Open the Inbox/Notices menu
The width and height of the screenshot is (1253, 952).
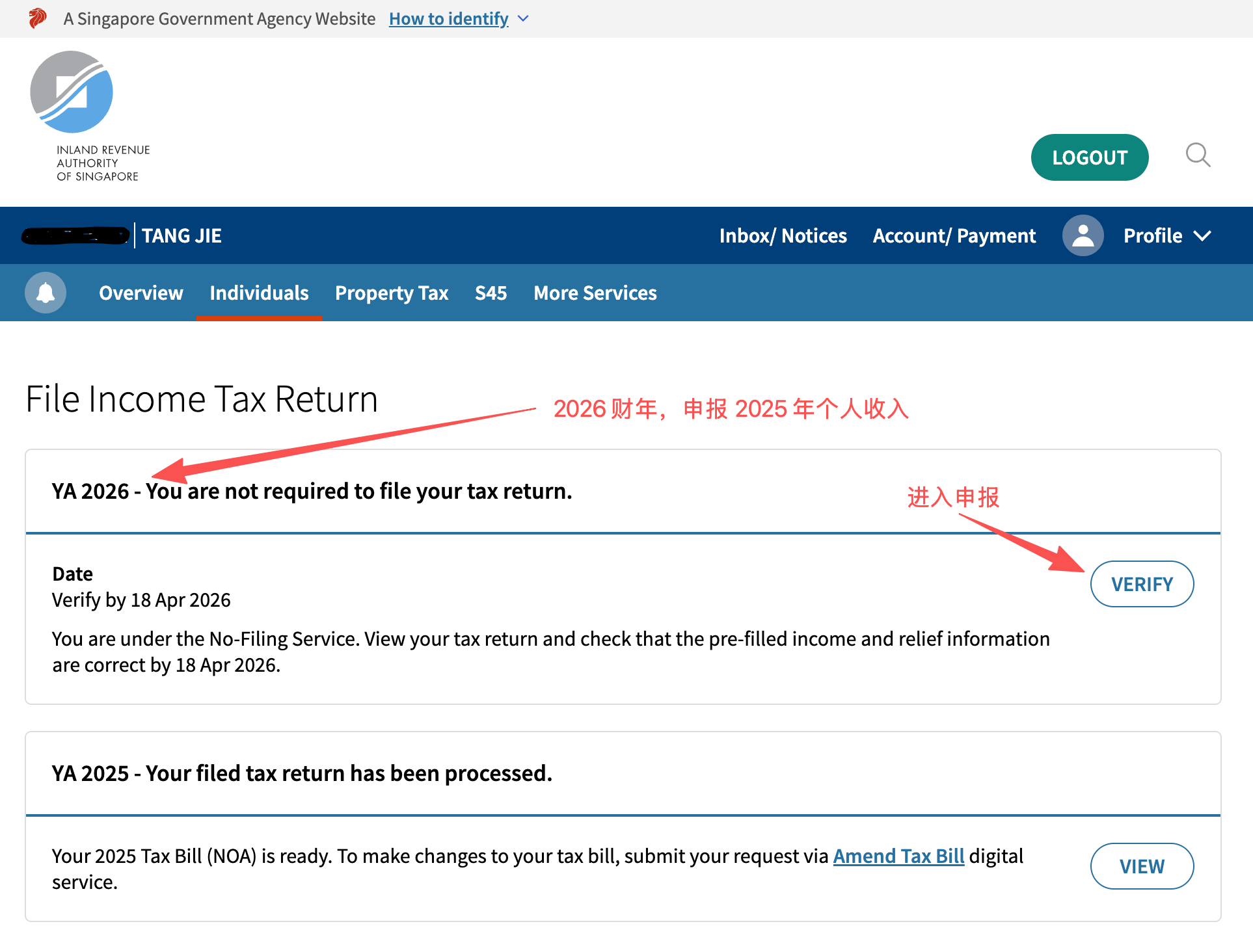click(x=783, y=235)
